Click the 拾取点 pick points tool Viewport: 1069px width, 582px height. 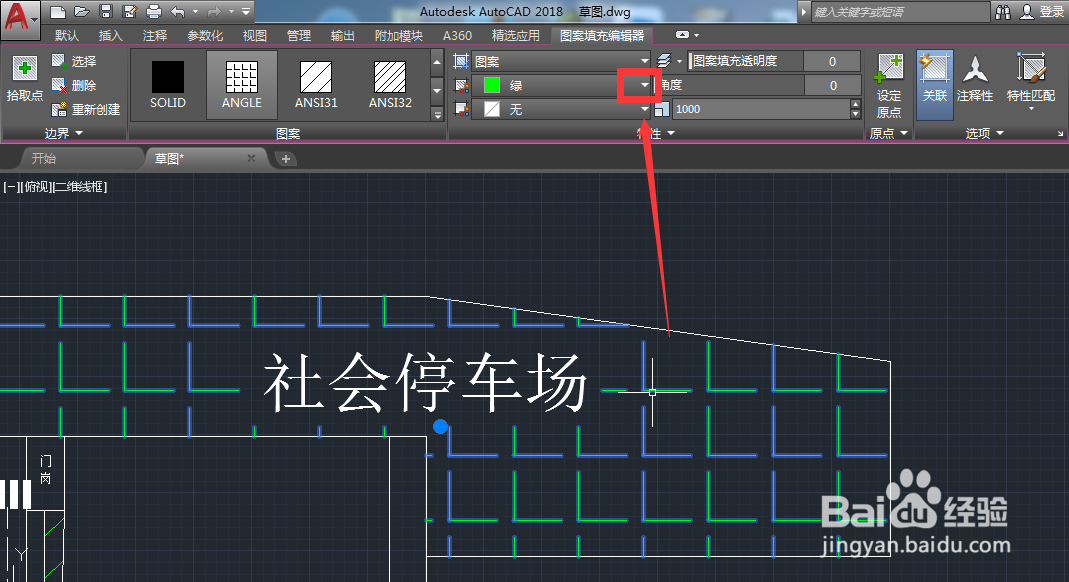tap(25, 79)
